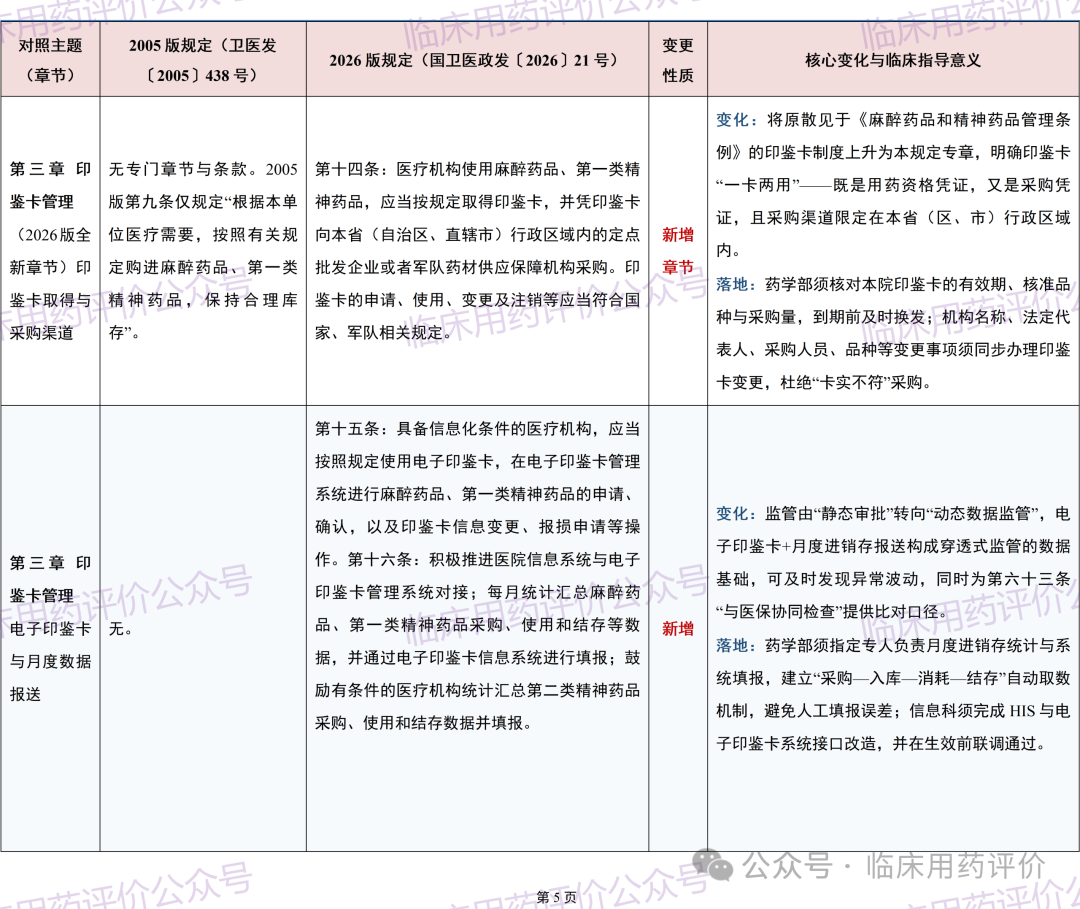Click the first row's blue '变化：' label
Screen dimensions: 1080x909
coord(736,120)
